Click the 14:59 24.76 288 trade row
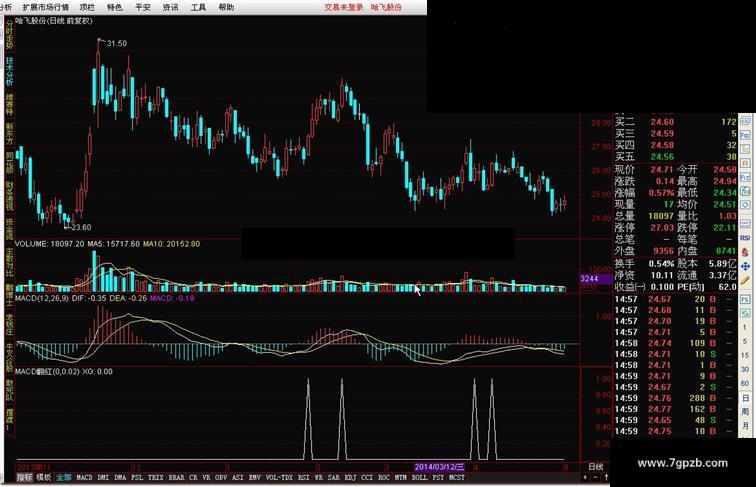This screenshot has height=487, width=756. tap(674, 398)
